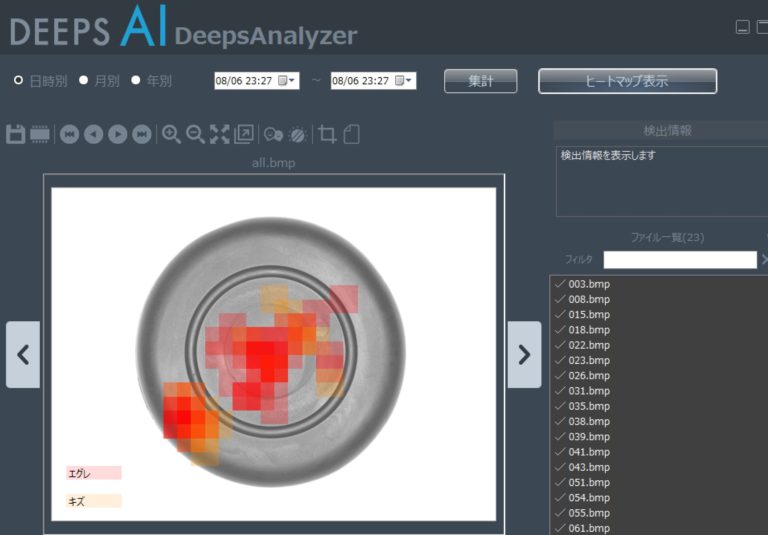Click the 集計 button
Image resolution: width=768 pixels, height=535 pixels.
pyautogui.click(x=480, y=81)
